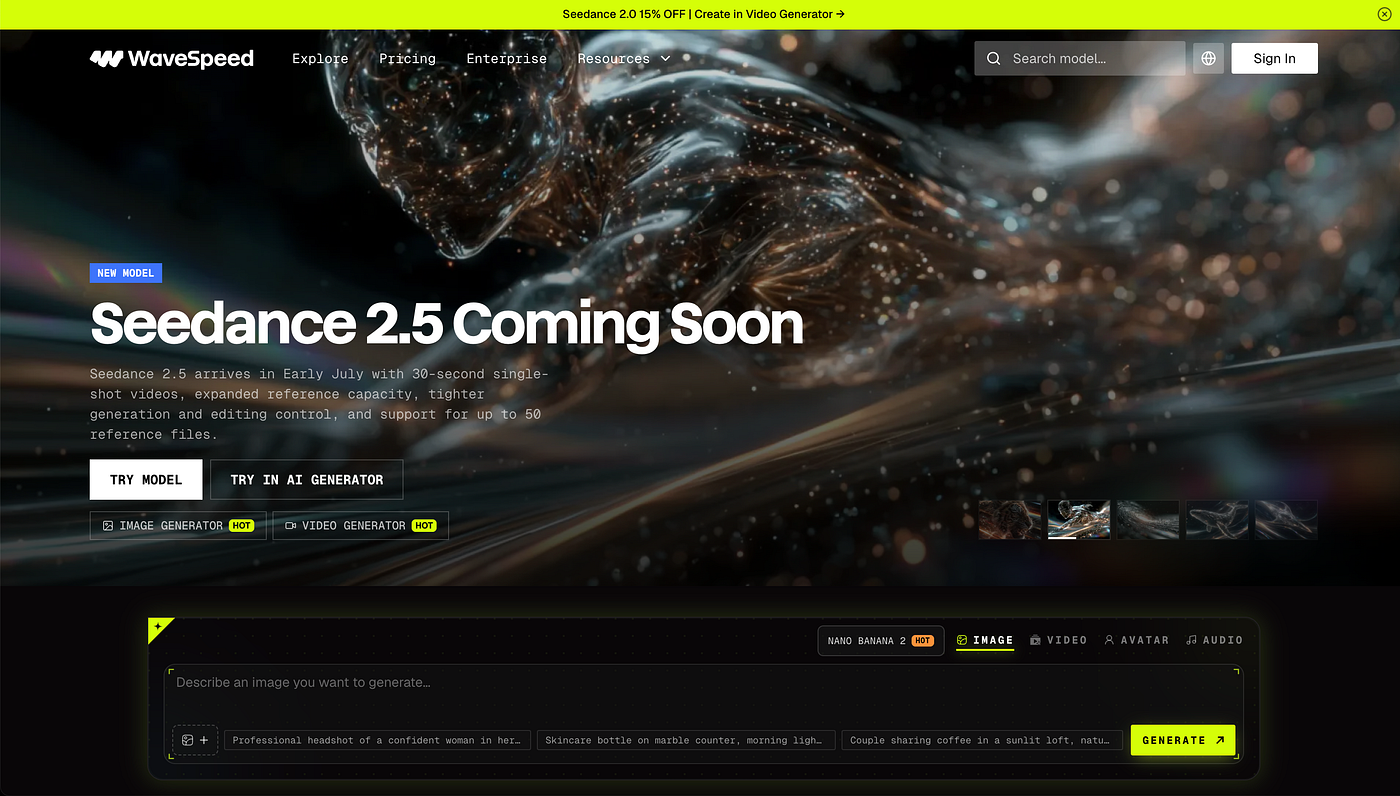Switch to the AVATAR tab
This screenshot has height=796, width=1400.
click(x=1137, y=640)
